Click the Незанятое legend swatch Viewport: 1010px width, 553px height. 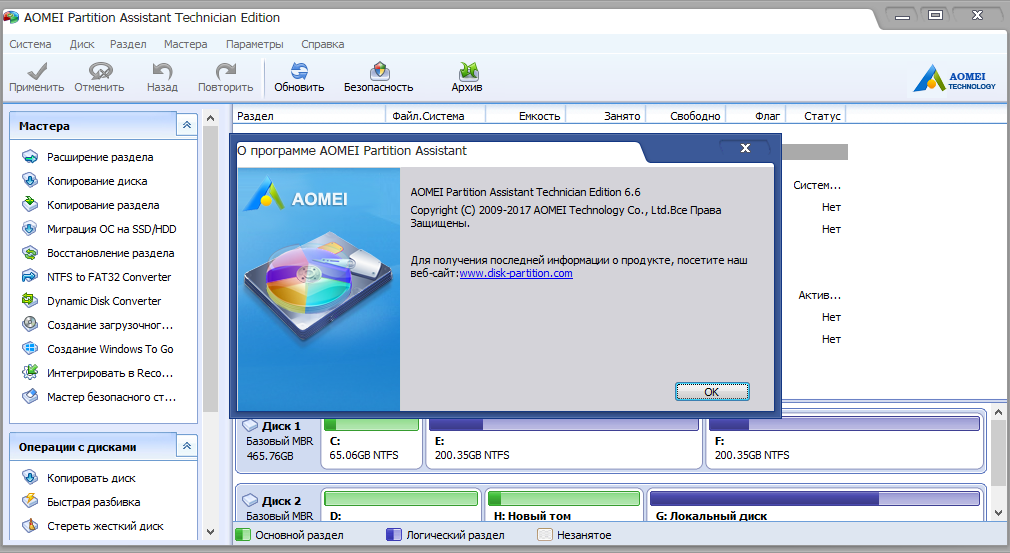(545, 535)
